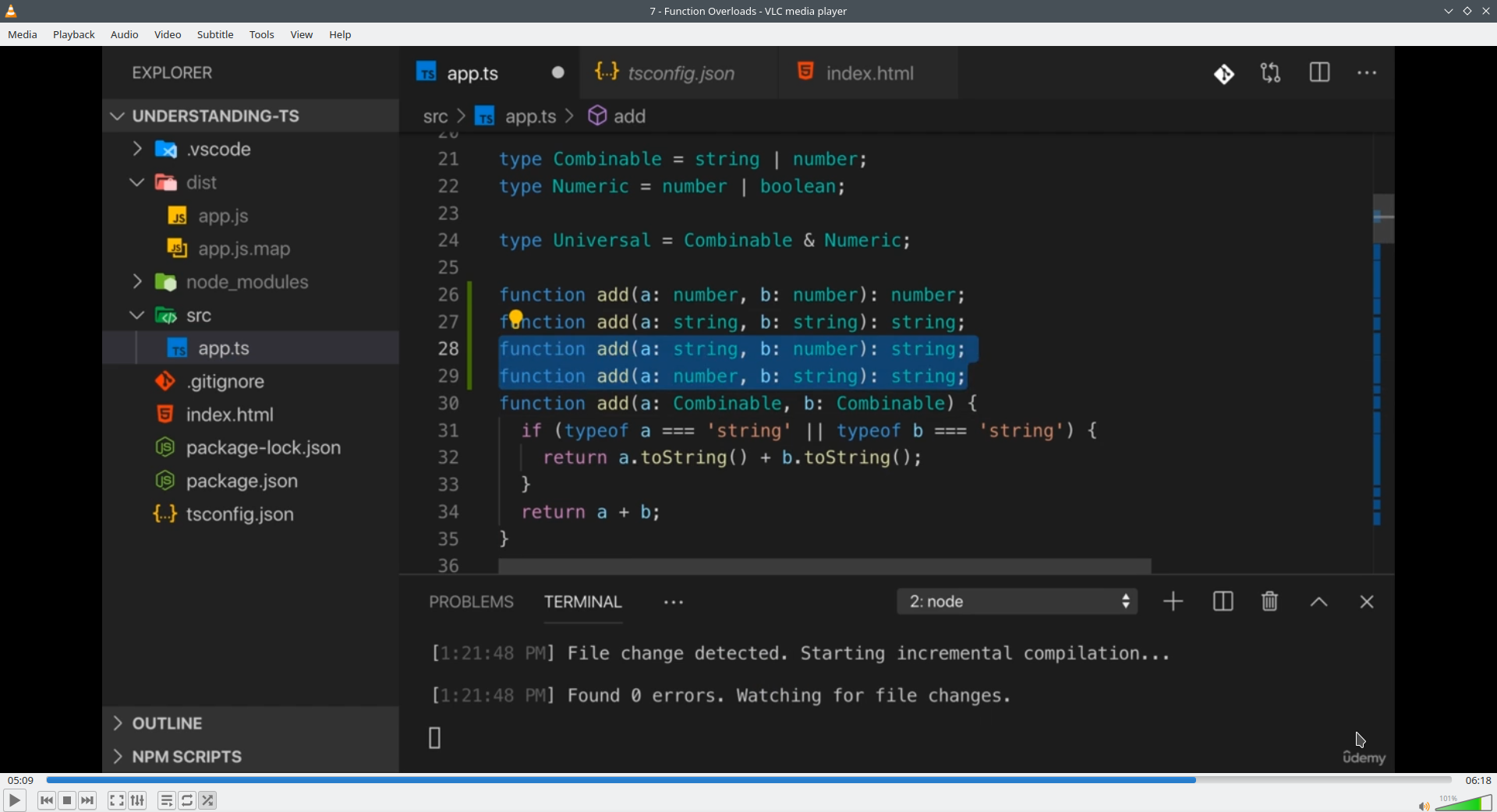Click the source control git icon
Viewport: 1497px width, 812px height.
tap(1224, 74)
